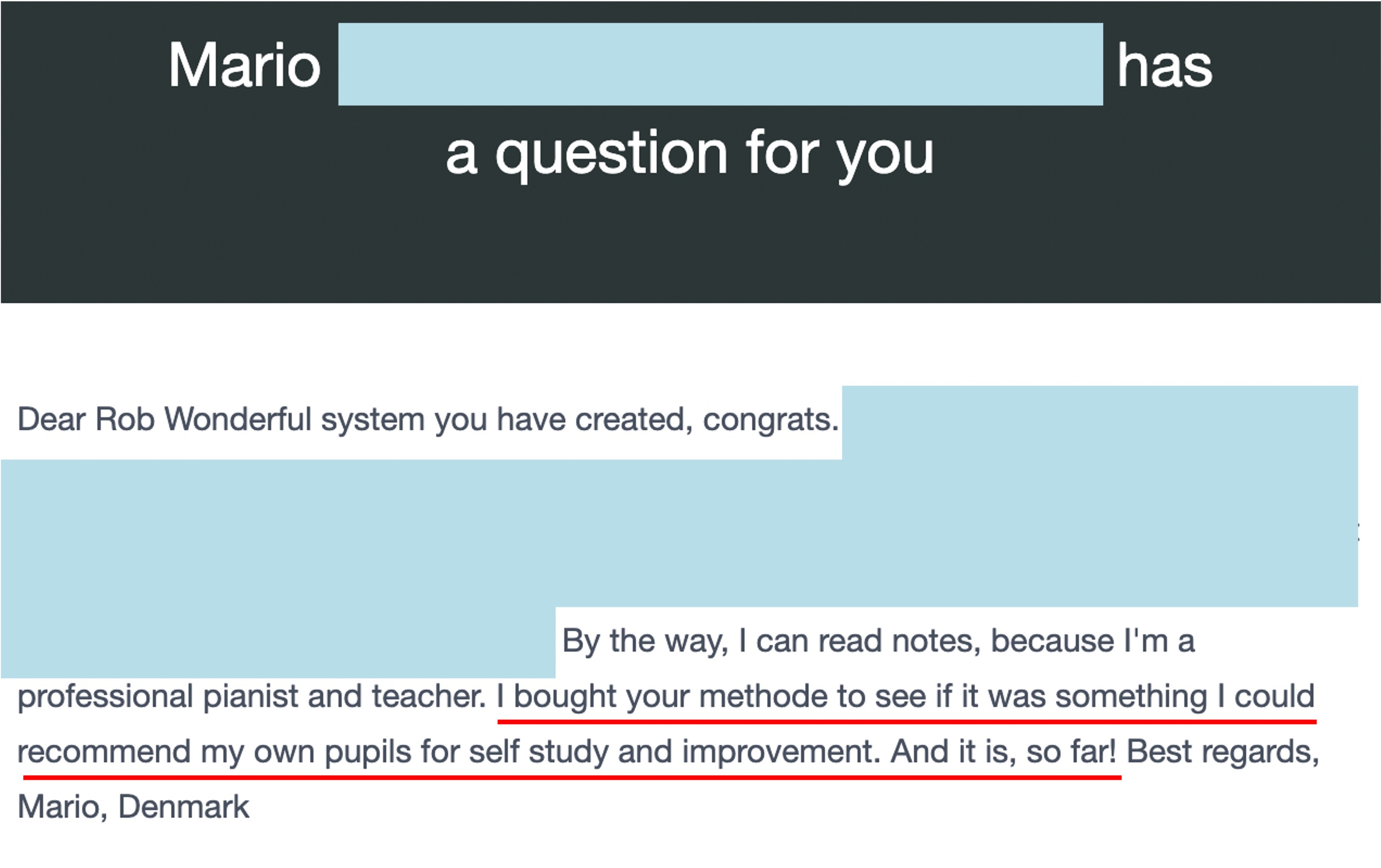Click the word "Denmark" in the signature
The image size is (1381, 868).
pos(184,808)
